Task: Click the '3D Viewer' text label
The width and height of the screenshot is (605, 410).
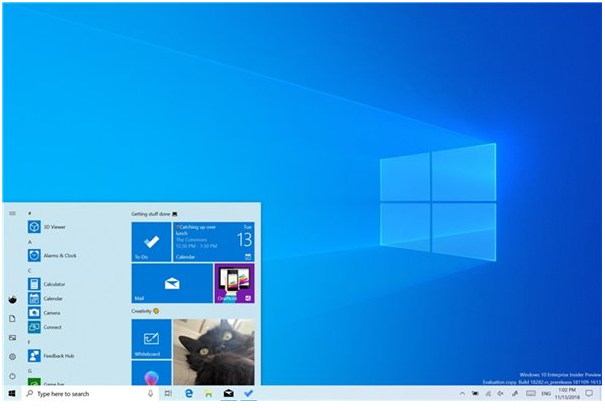Action: click(x=54, y=227)
